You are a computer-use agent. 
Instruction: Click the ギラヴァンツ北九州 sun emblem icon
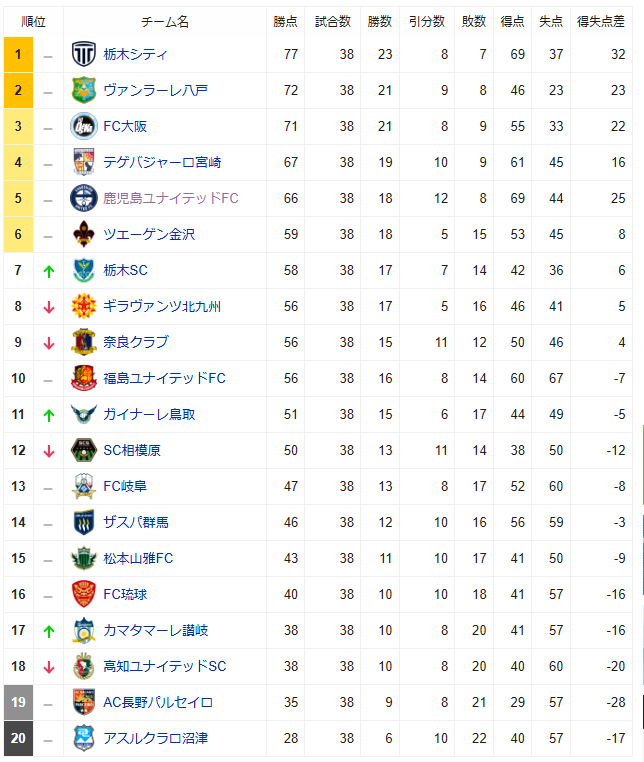(83, 306)
